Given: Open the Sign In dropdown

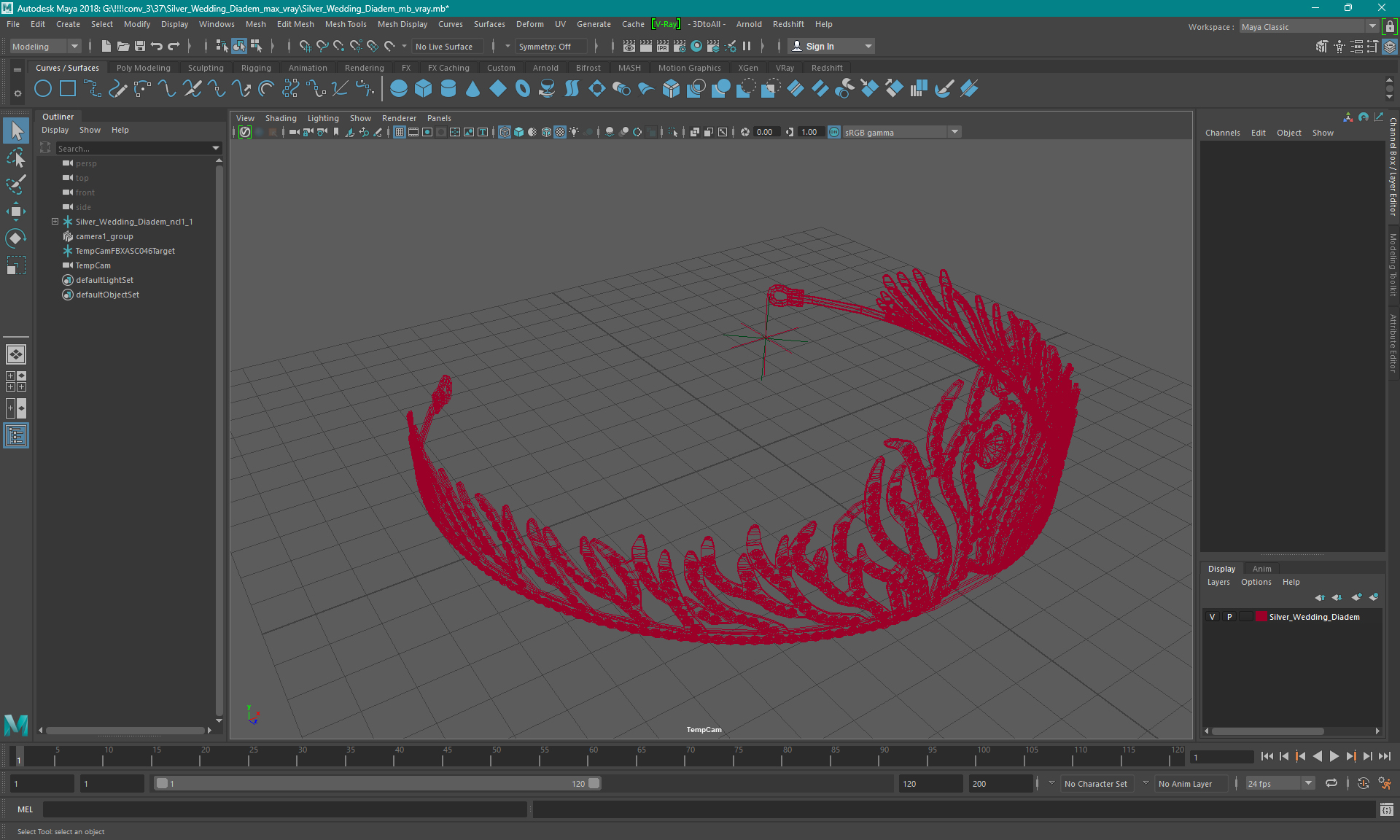Looking at the screenshot, I should click(x=831, y=46).
